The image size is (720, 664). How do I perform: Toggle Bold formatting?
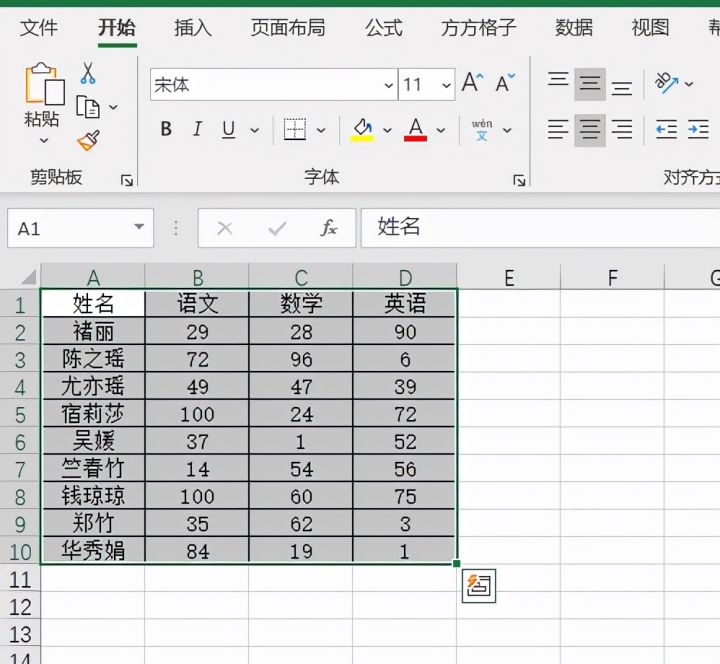coord(166,129)
